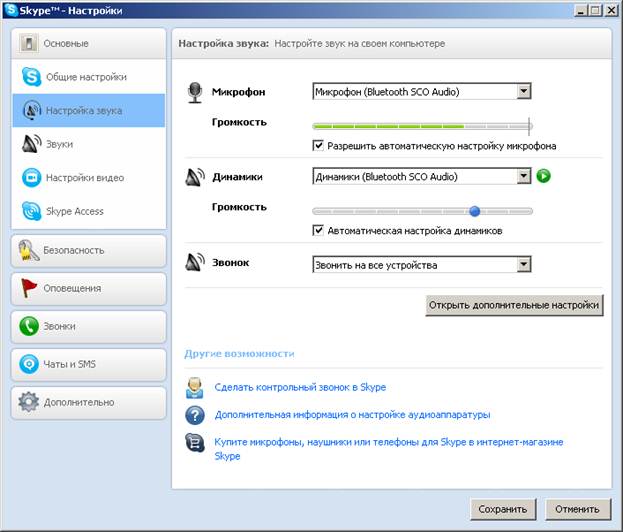Click the Другие возможности heading
The width and height of the screenshot is (623, 532).
[x=239, y=354]
